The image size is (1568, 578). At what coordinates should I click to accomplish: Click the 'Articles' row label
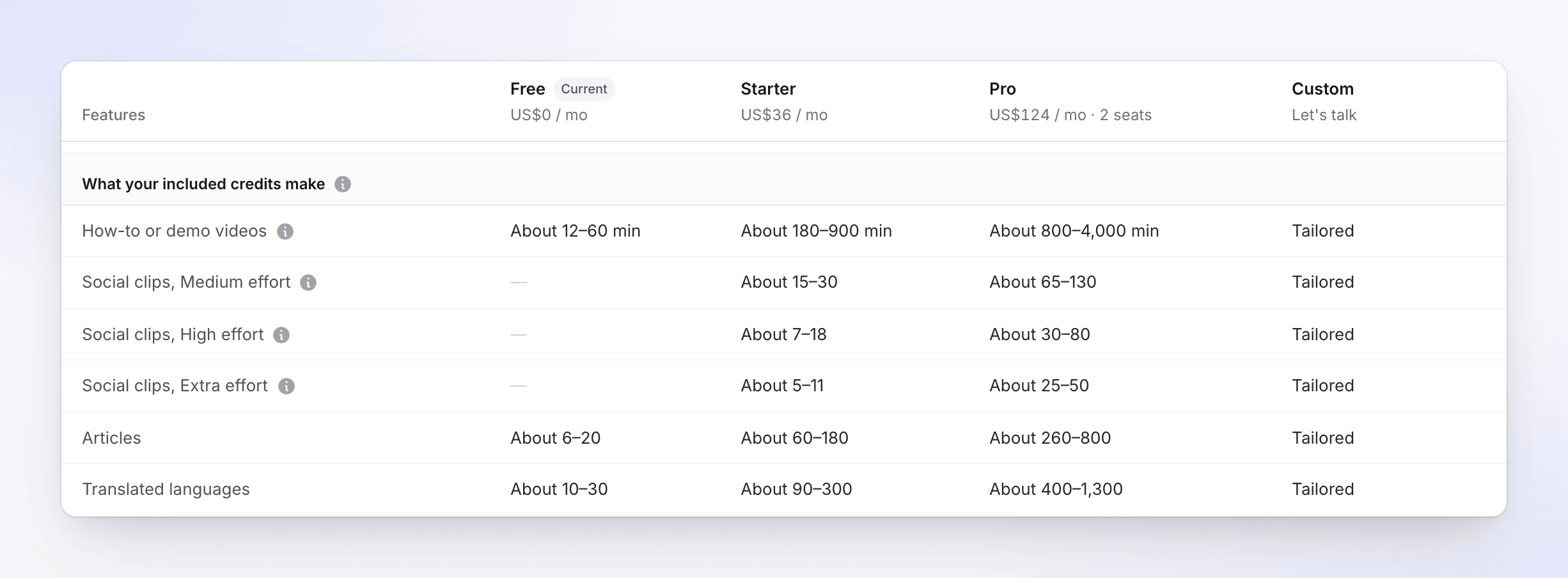[111, 438]
